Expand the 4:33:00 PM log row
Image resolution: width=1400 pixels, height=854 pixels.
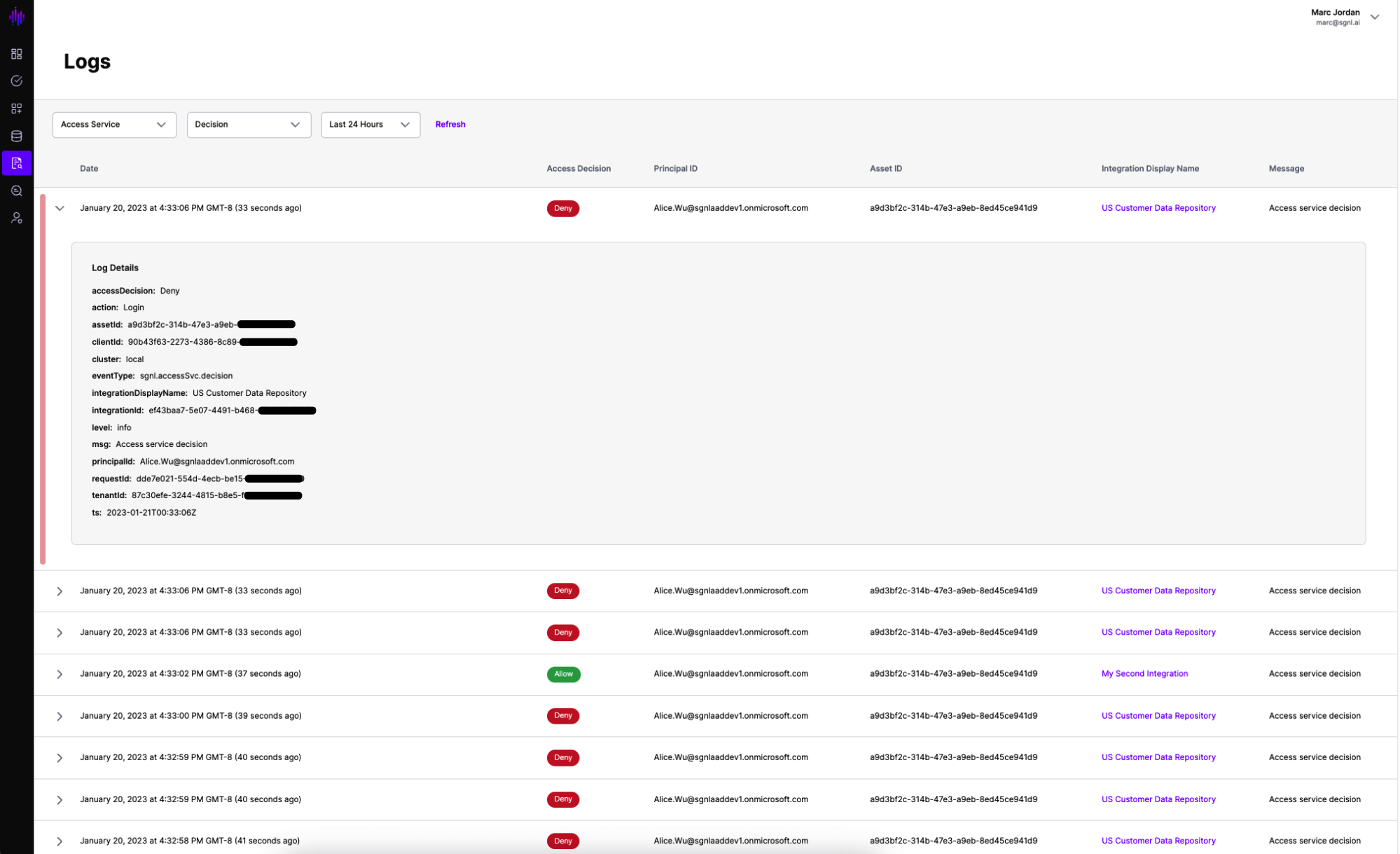pyautogui.click(x=60, y=716)
